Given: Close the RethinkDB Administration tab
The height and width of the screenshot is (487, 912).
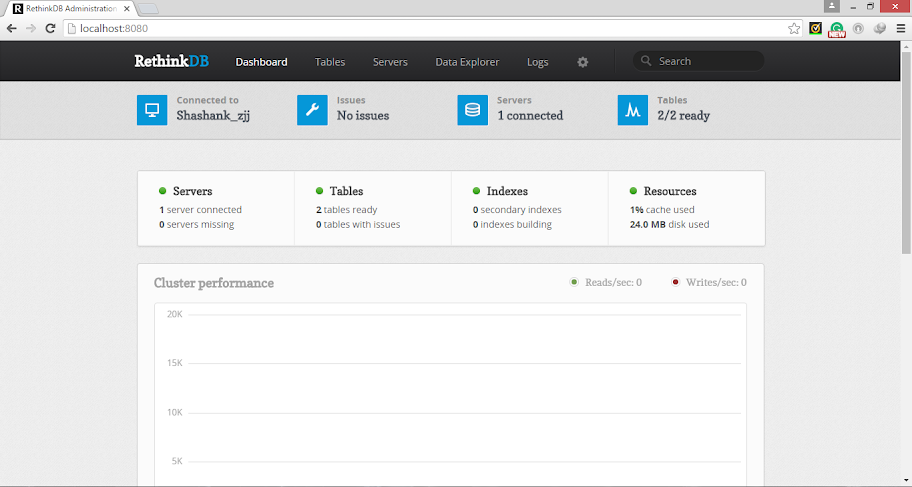Looking at the screenshot, I should click(x=126, y=9).
